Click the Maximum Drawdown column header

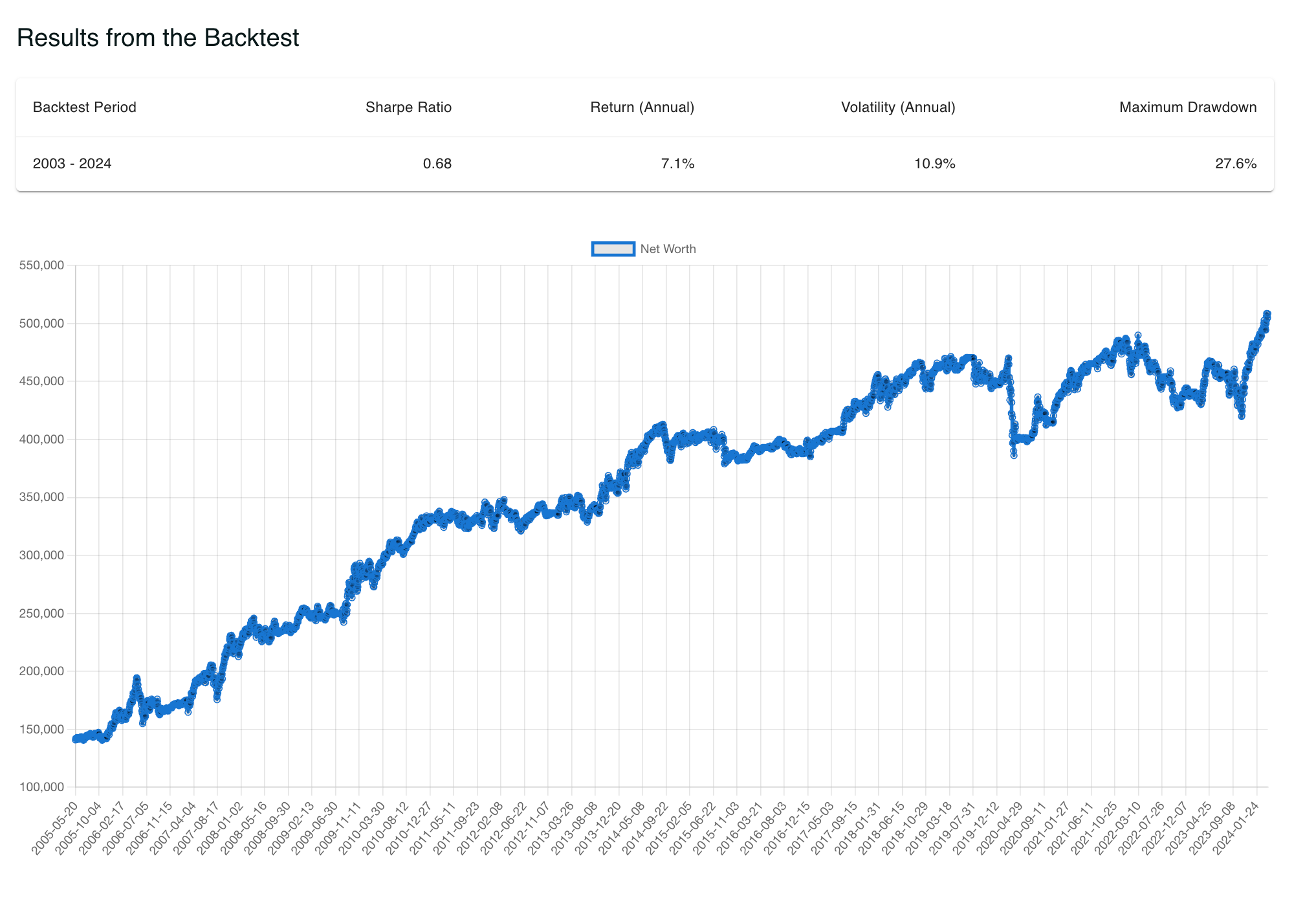pyautogui.click(x=1188, y=107)
